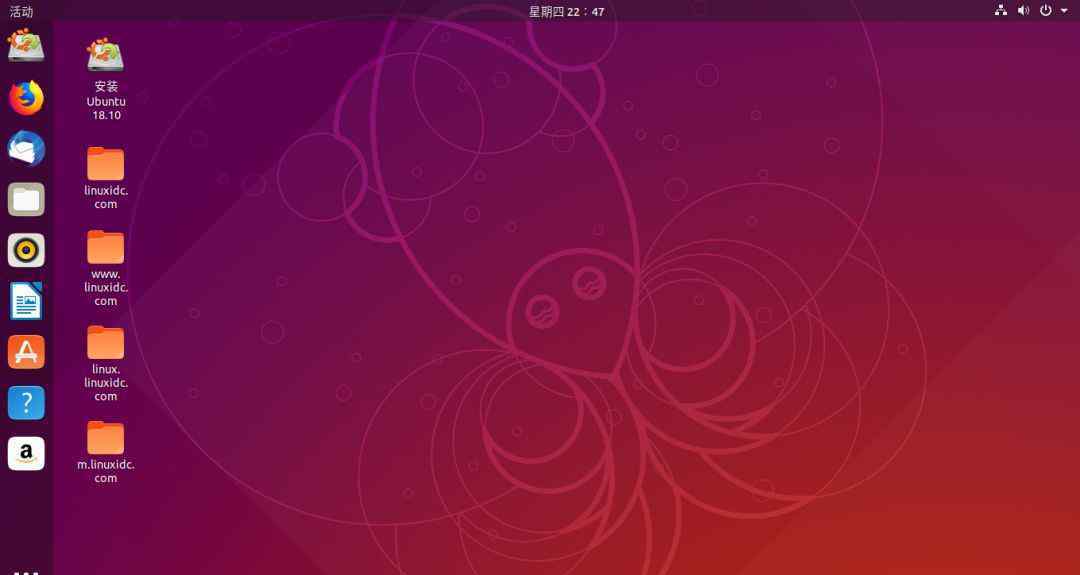
Task: Open LibreOffice Writer from the dock
Action: pos(26,301)
